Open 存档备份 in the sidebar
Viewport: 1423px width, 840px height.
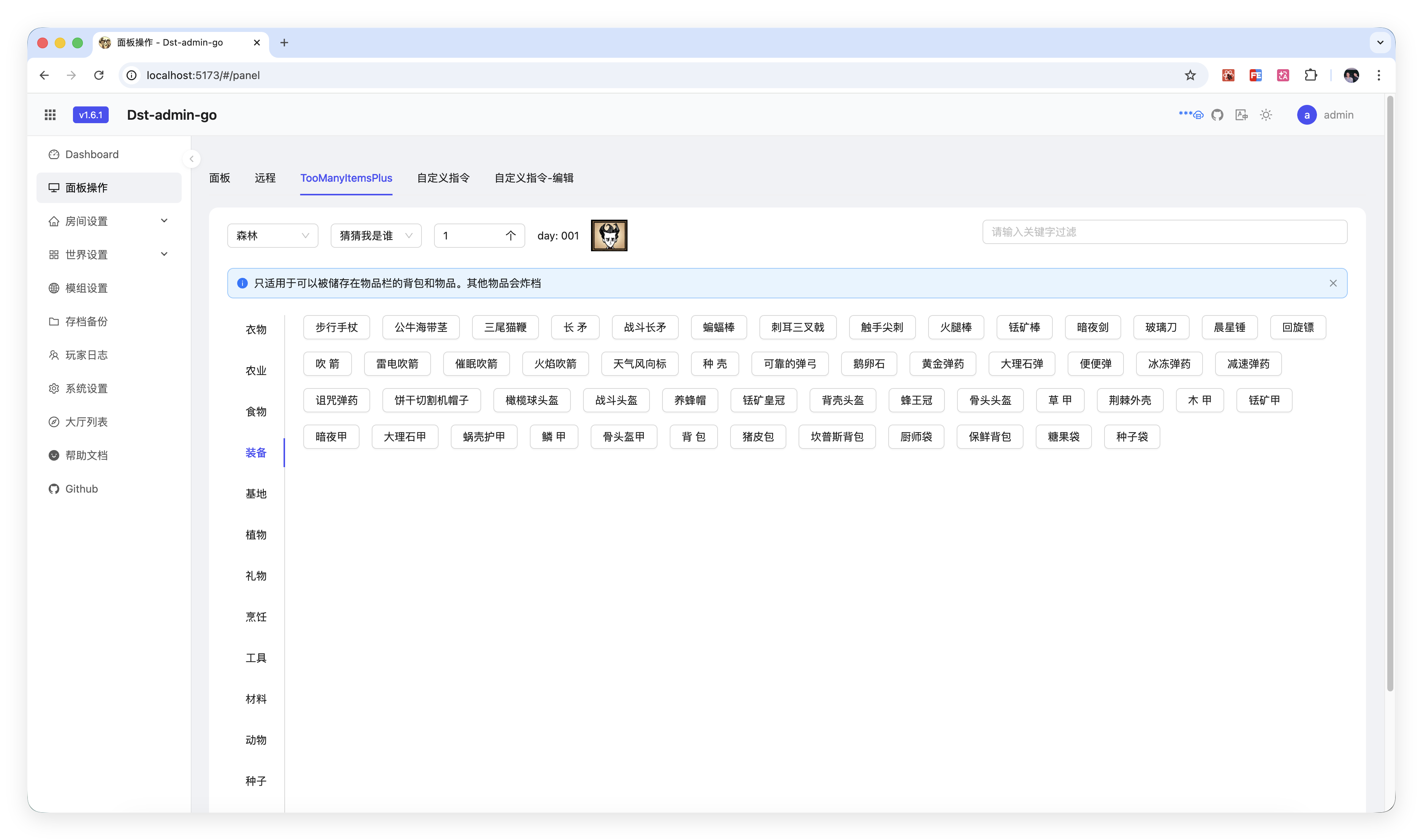pyautogui.click(x=109, y=322)
